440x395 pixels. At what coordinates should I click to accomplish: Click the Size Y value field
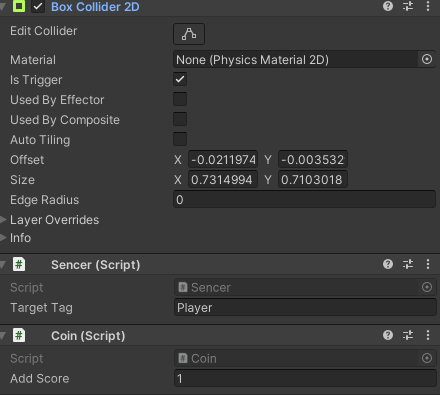pyautogui.click(x=313, y=180)
